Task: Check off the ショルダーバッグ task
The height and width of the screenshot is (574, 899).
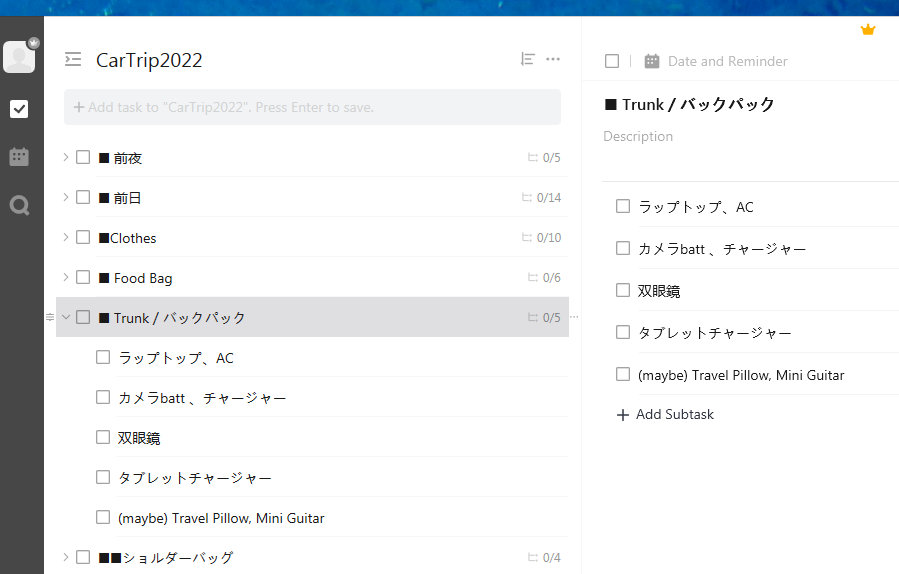Action: (x=83, y=557)
